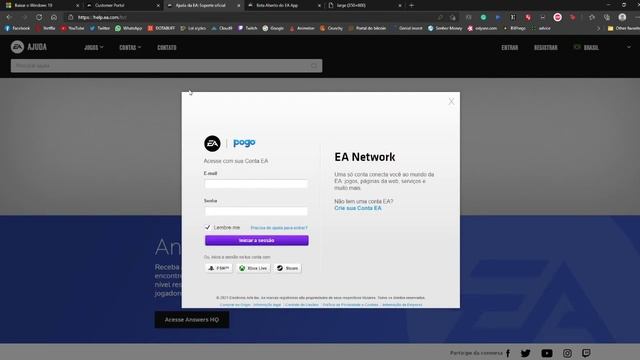Open the Facebook bookmark
The width and height of the screenshot is (640, 360).
18,28
